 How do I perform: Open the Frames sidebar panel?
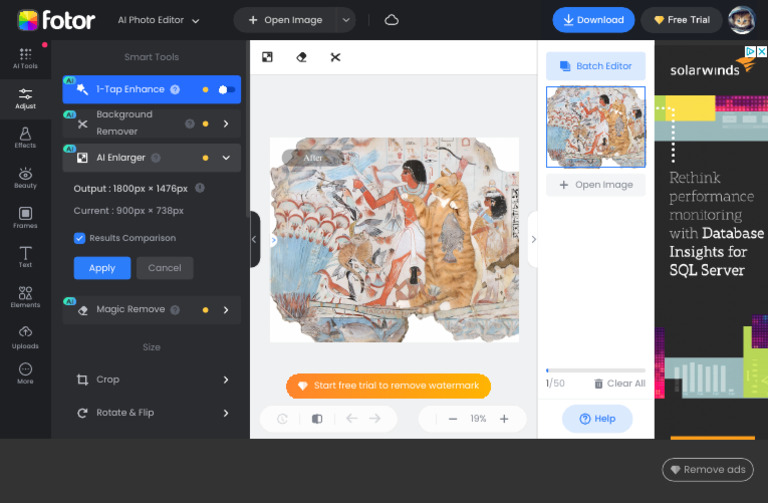tap(25, 217)
